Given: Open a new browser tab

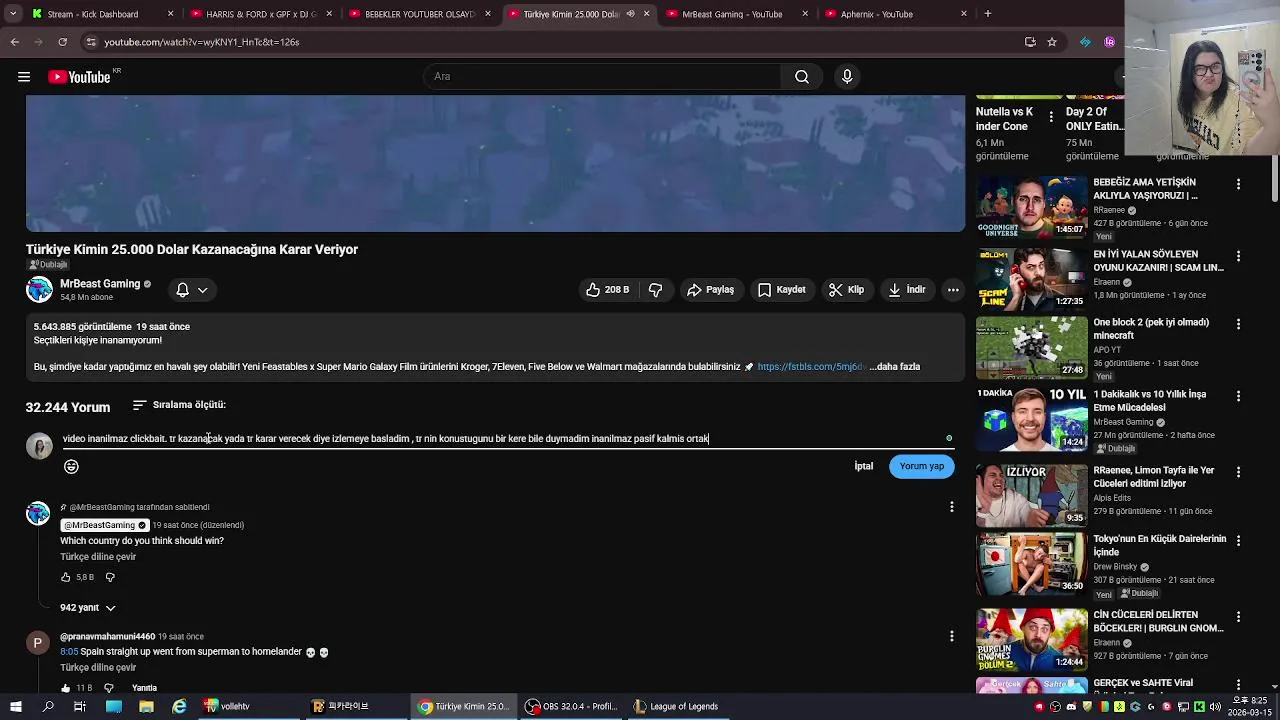Looking at the screenshot, I should click(x=988, y=14).
